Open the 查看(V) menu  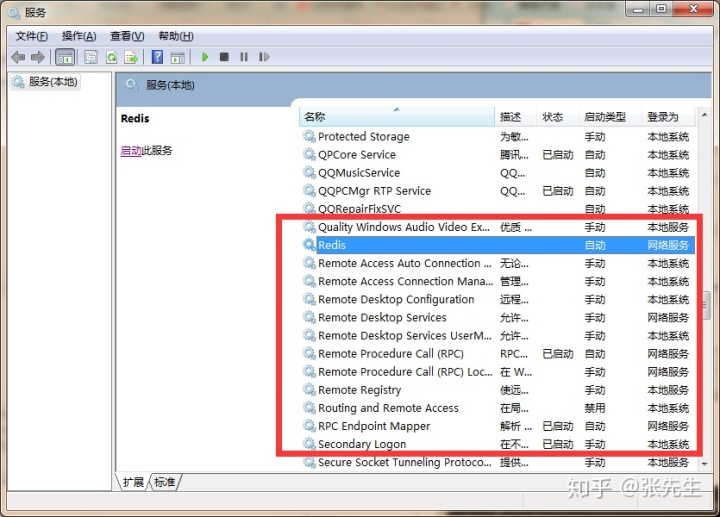[x=127, y=36]
